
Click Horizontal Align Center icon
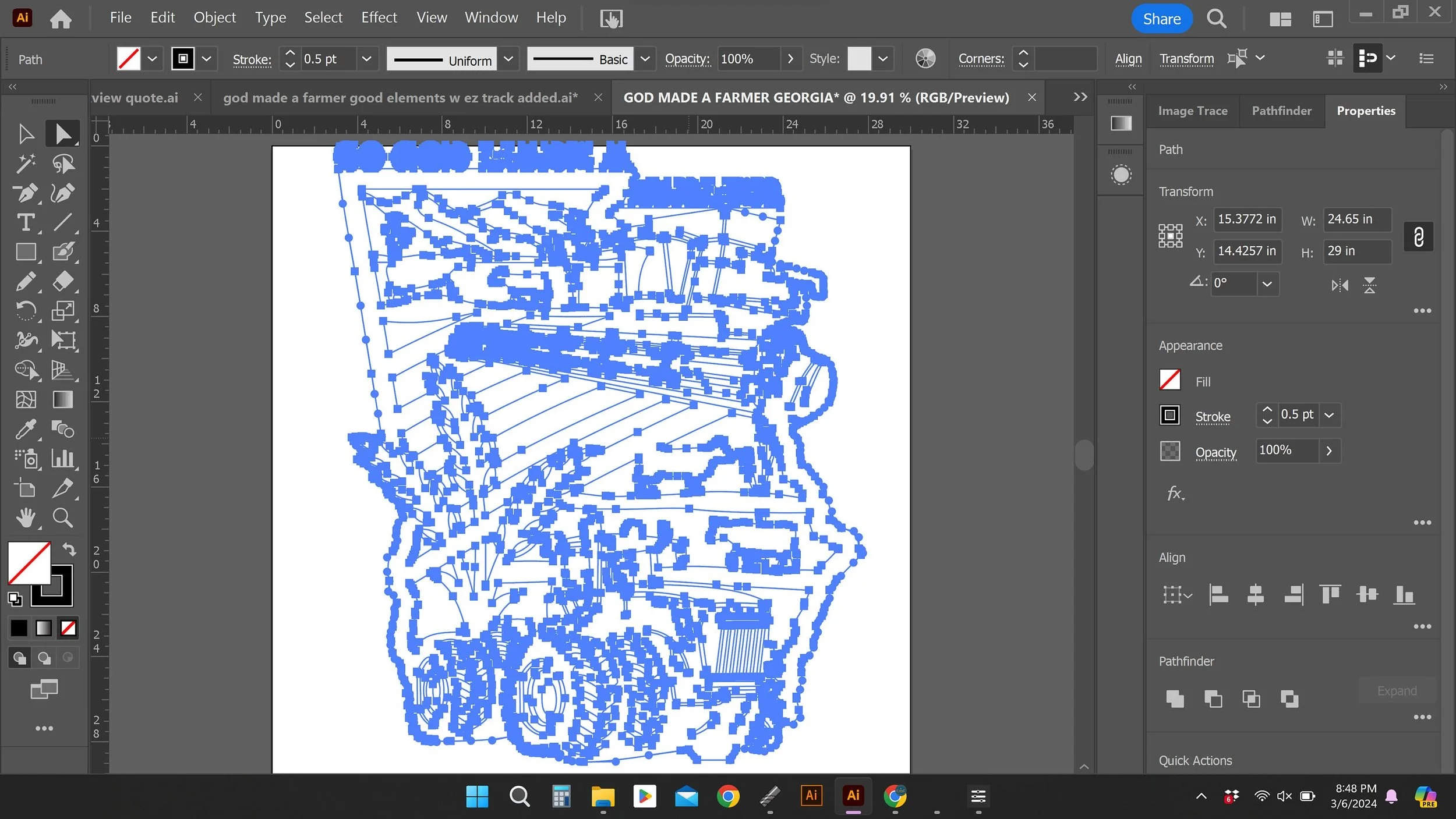[1255, 595]
